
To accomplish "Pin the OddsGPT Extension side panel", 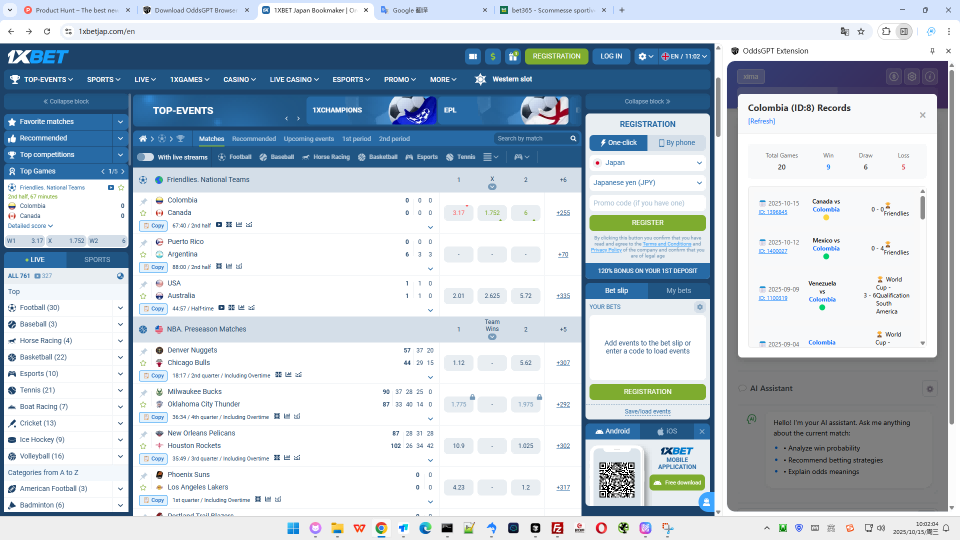I will point(932,51).
